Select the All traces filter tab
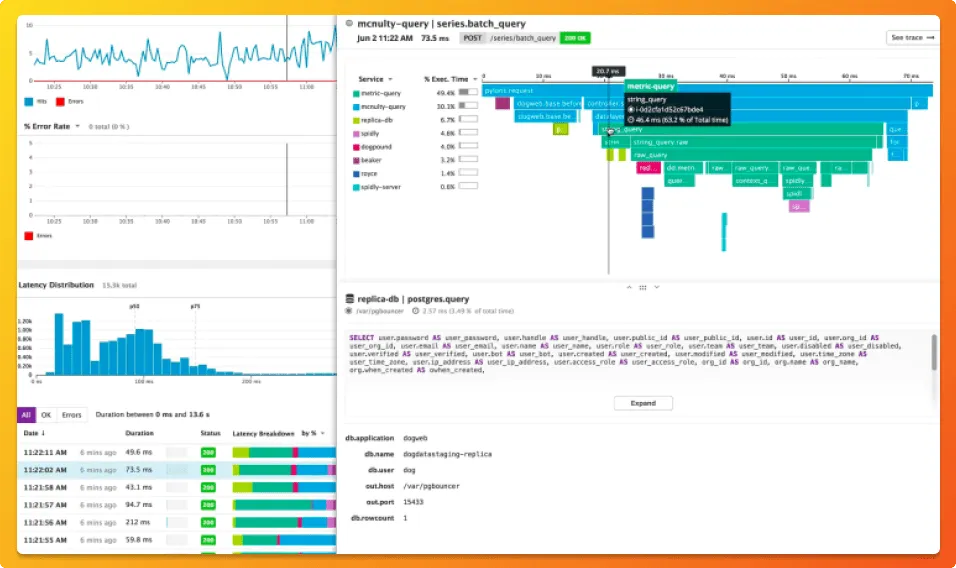 26,415
